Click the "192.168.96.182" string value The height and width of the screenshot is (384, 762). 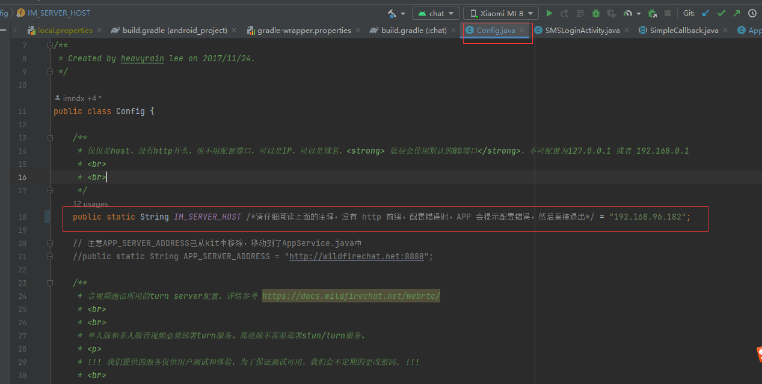click(x=647, y=217)
